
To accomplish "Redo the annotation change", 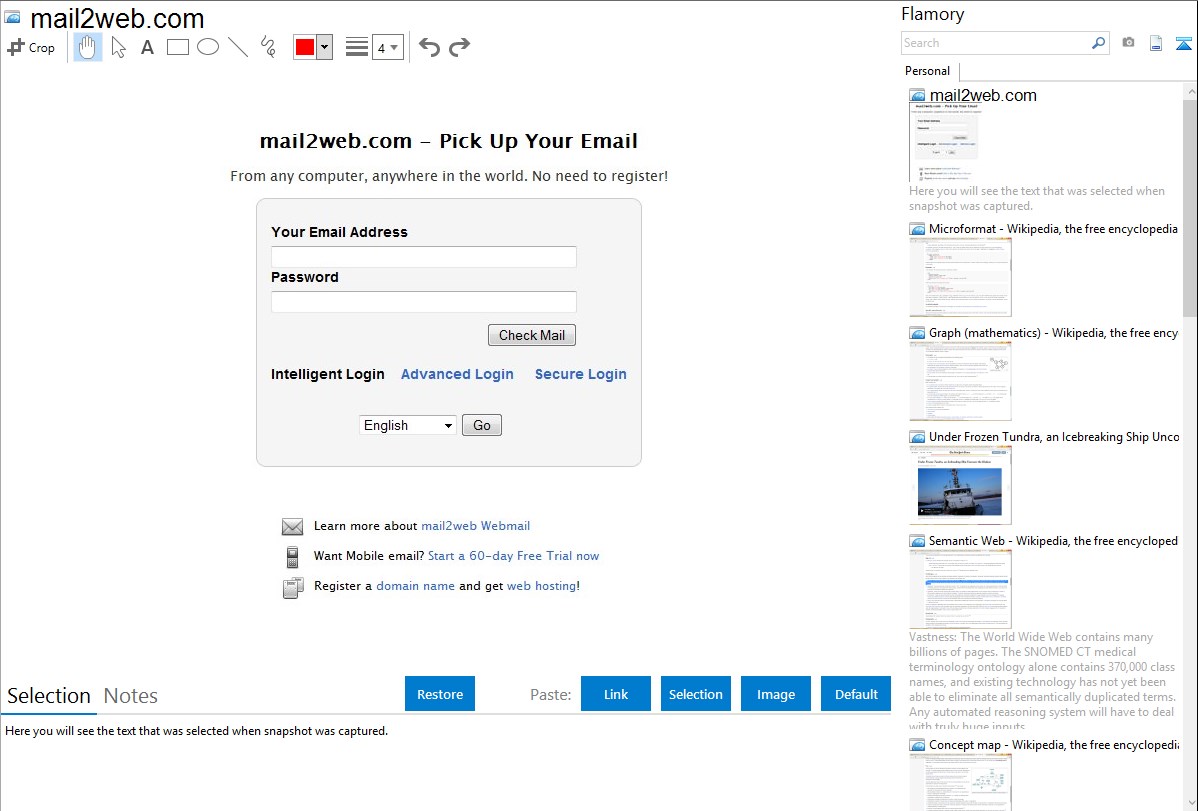I will [x=459, y=47].
